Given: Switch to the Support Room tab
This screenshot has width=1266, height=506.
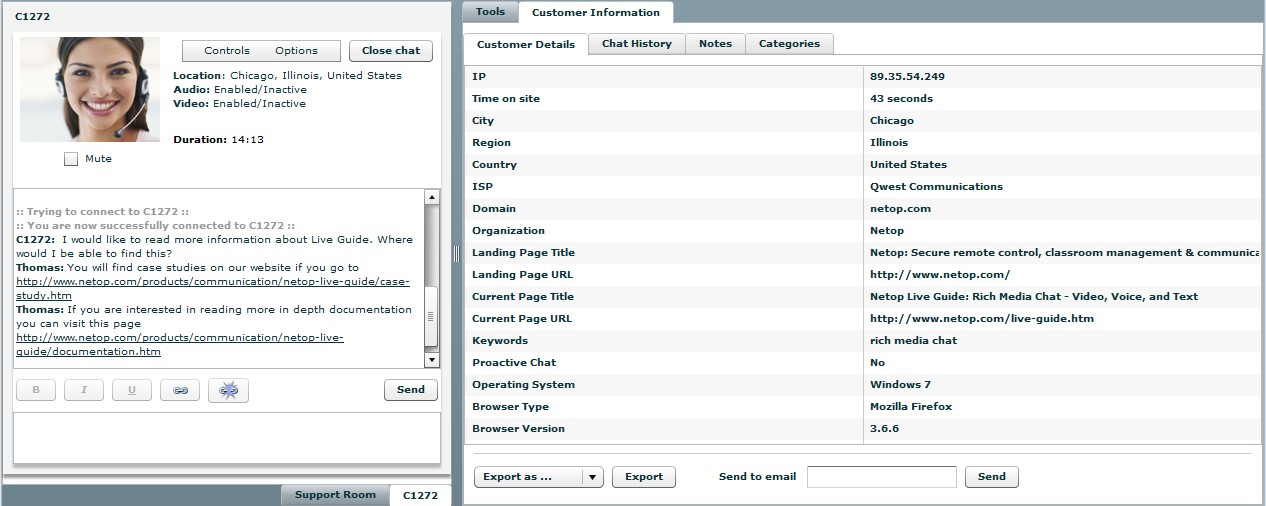Looking at the screenshot, I should tap(336, 495).
